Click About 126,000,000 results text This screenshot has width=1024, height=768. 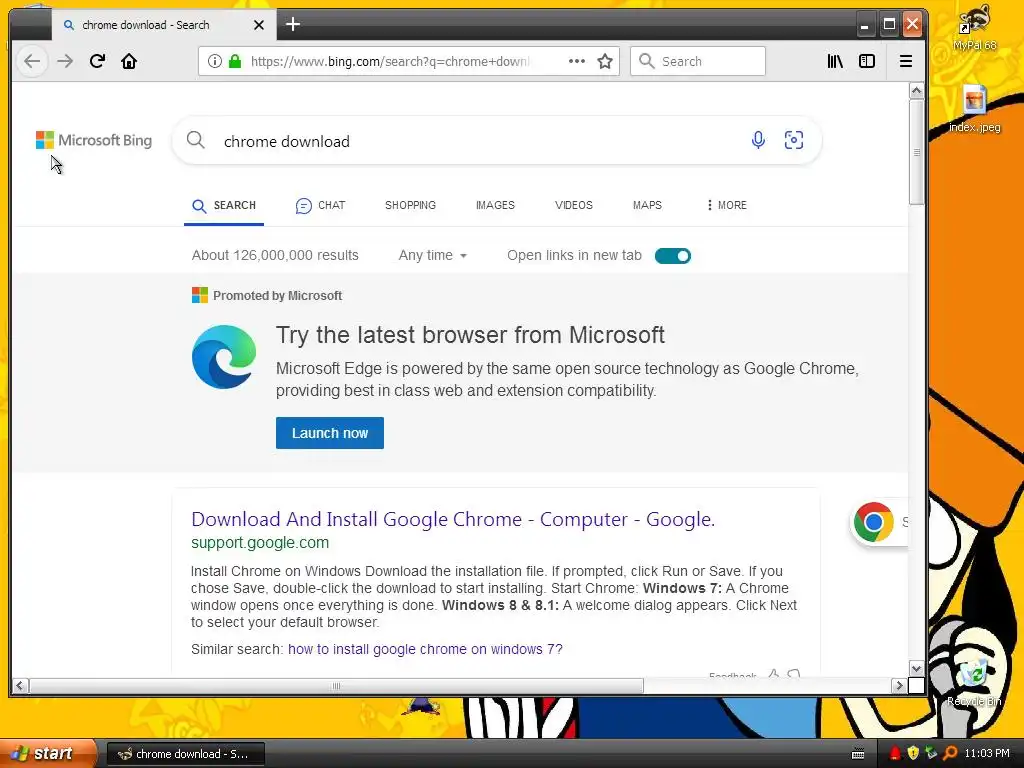click(x=275, y=255)
